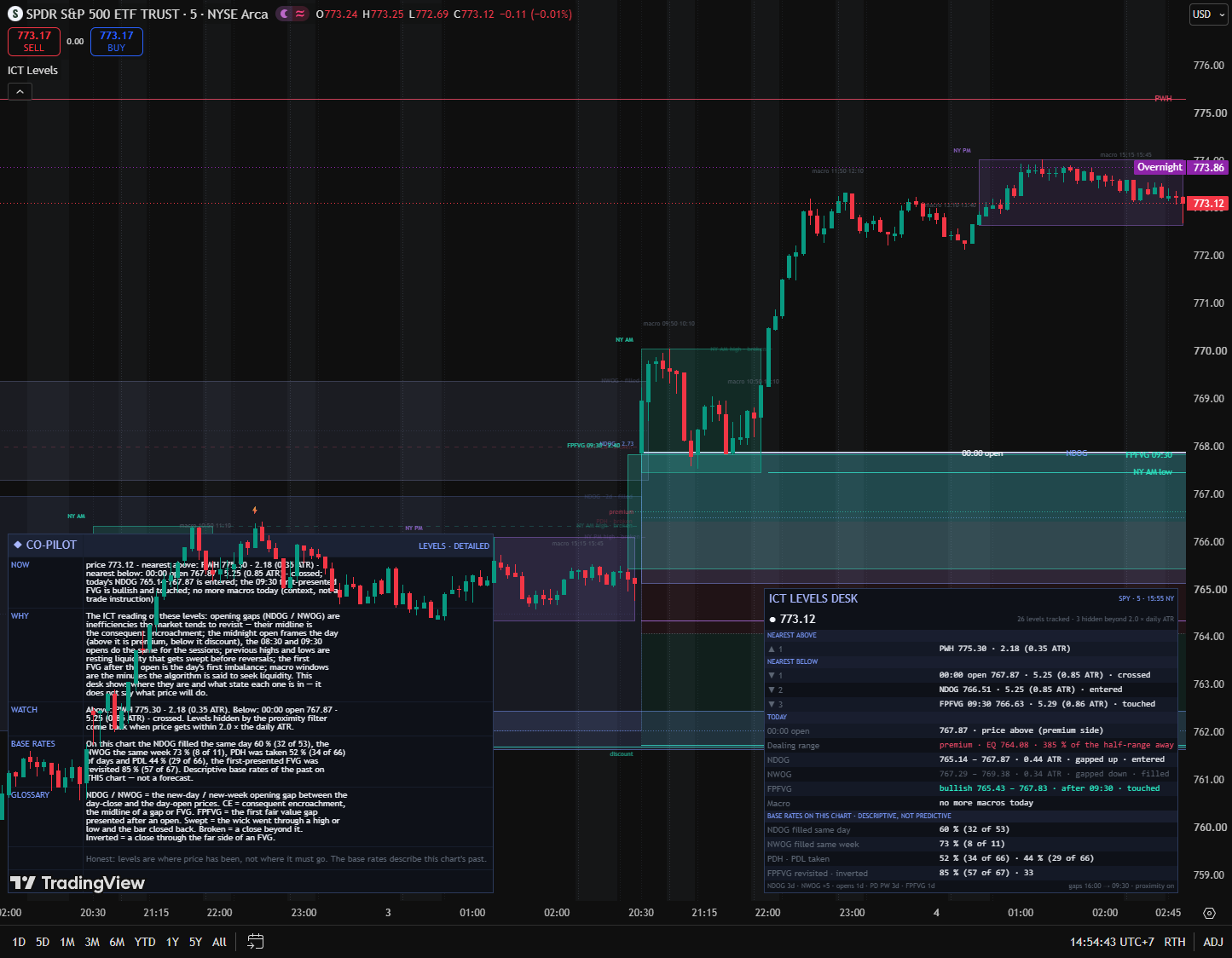Click the orange lightning bolt event marker
Screen dimensions: 1232x958
(x=255, y=511)
